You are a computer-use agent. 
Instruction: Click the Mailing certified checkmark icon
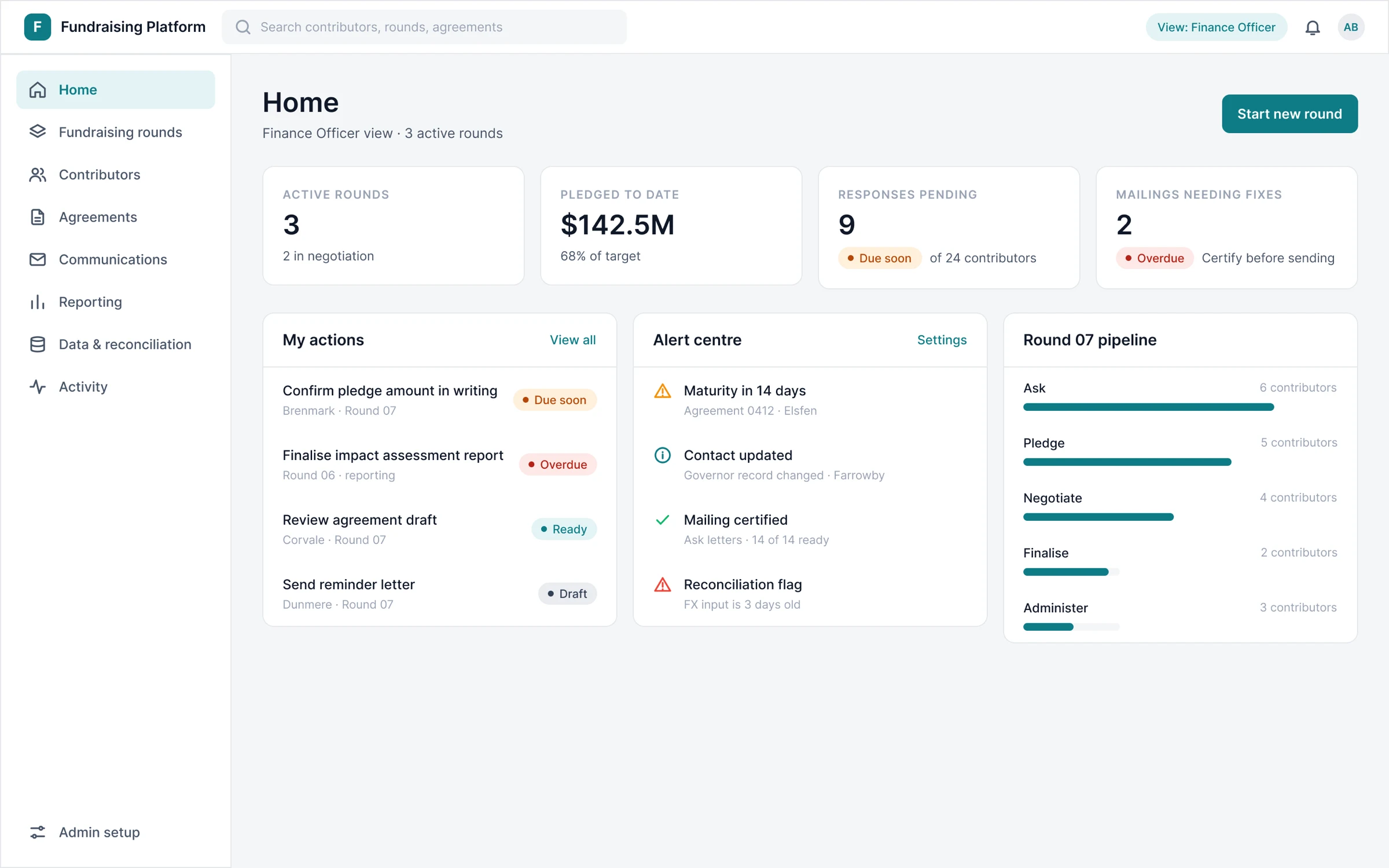[662, 520]
